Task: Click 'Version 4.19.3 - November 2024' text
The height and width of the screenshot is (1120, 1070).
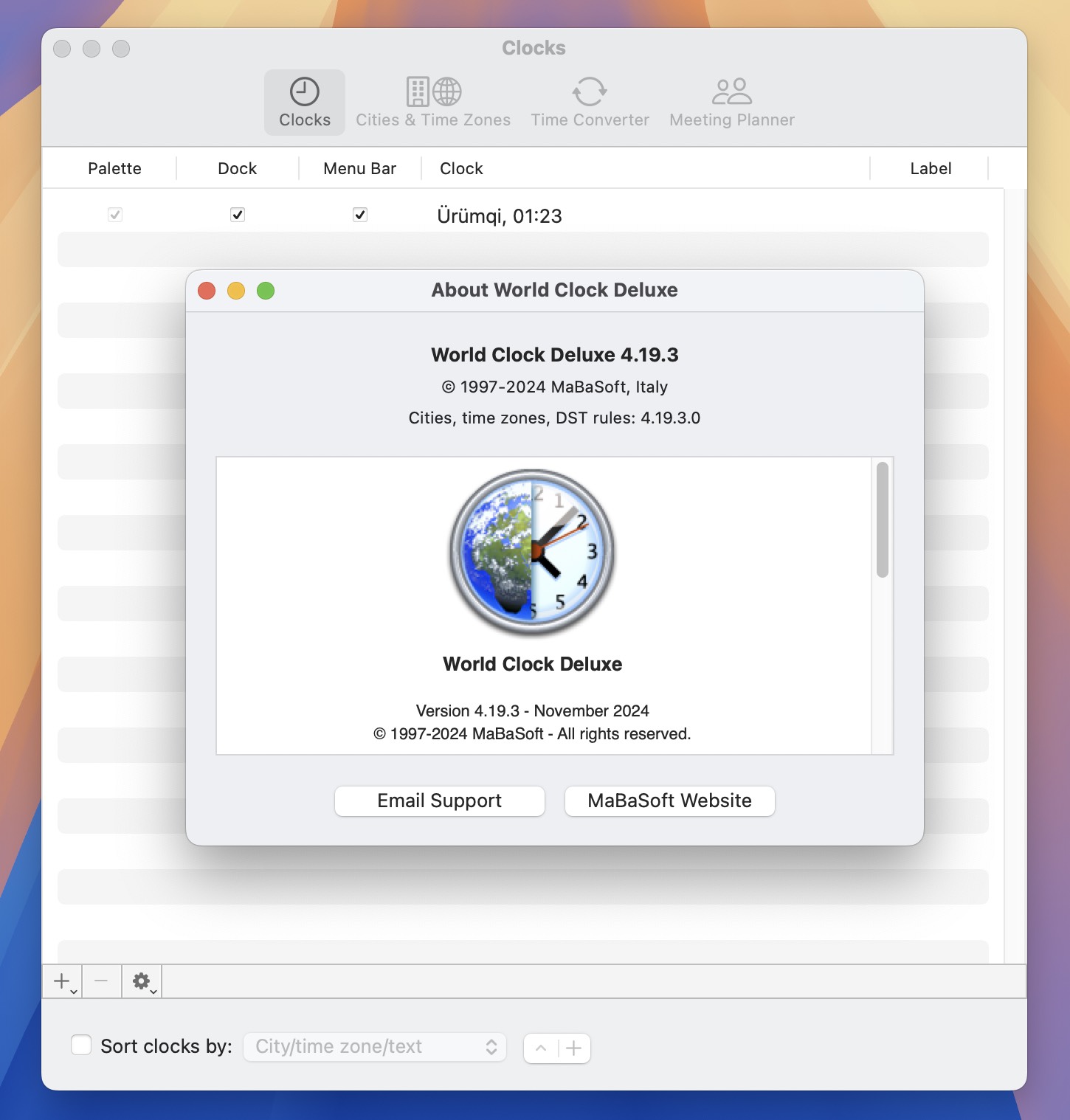Action: point(533,711)
